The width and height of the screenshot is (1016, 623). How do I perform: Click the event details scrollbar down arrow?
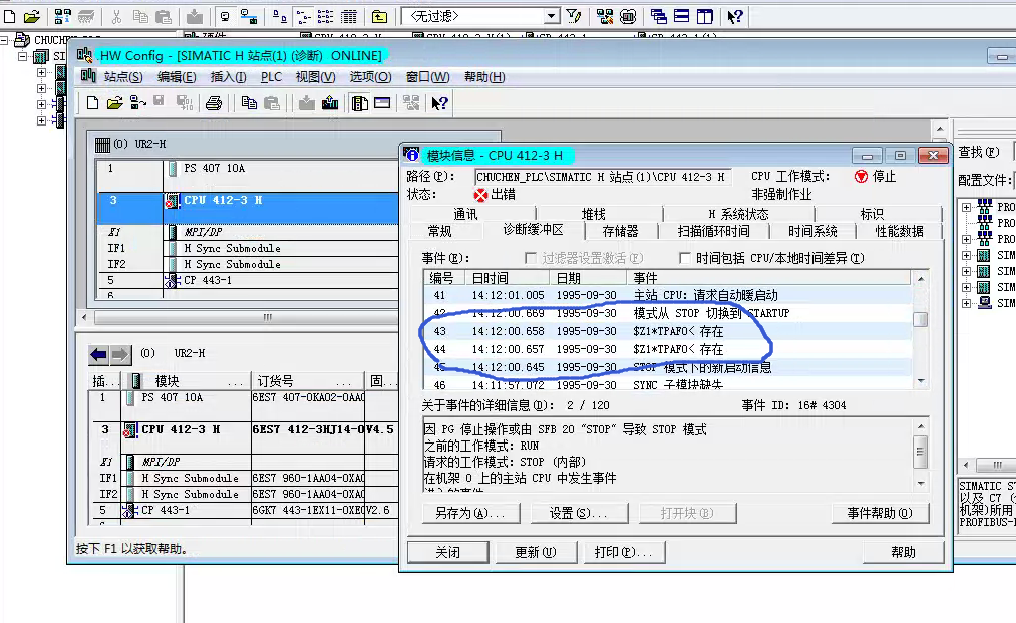coord(921,484)
